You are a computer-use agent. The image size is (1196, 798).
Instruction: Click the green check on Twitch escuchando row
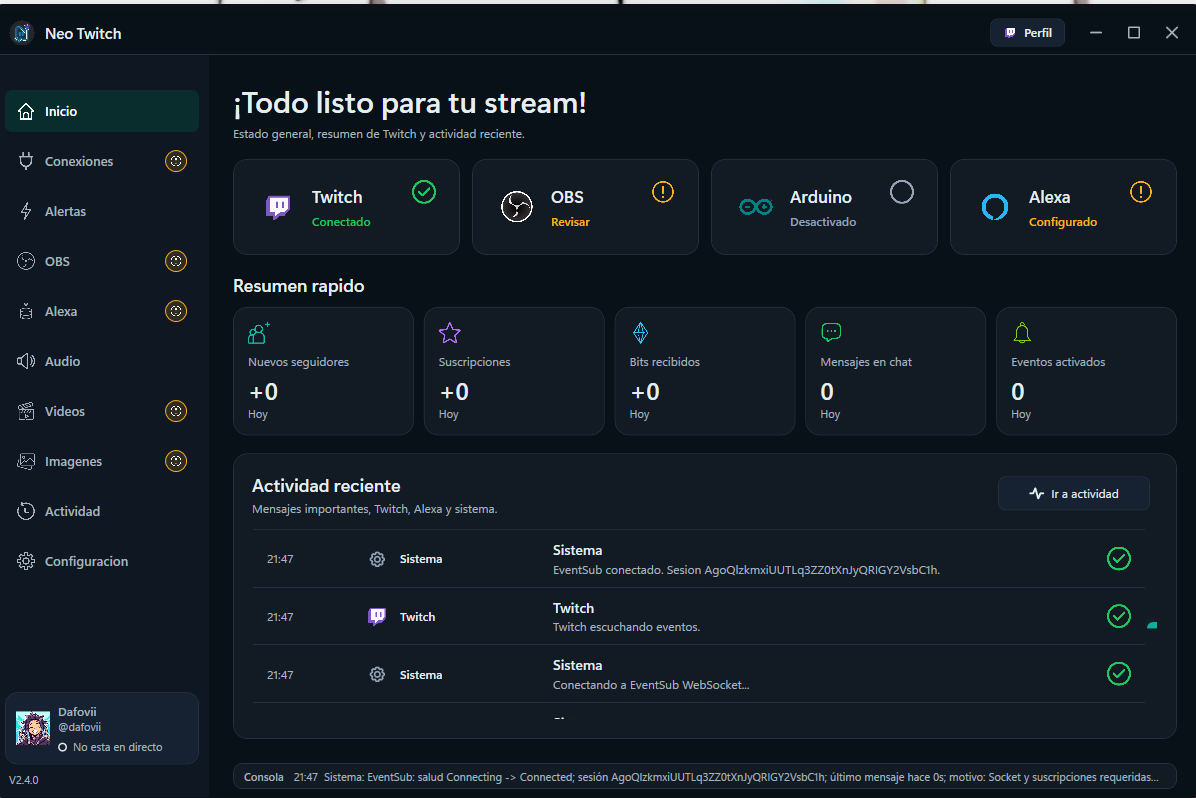pyautogui.click(x=1119, y=616)
